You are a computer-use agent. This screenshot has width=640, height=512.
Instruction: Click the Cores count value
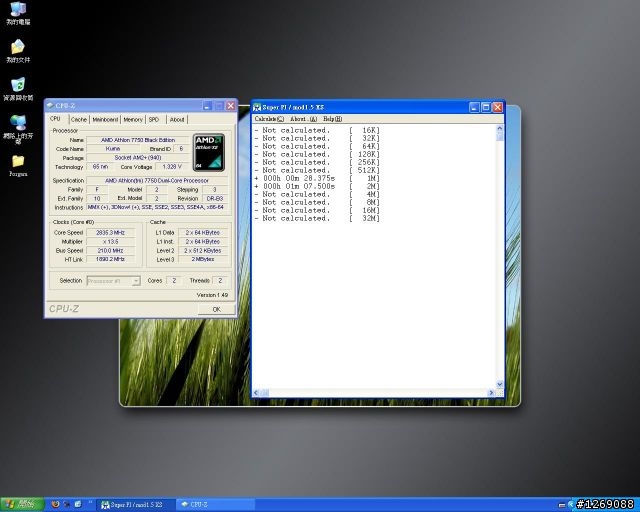pos(174,280)
